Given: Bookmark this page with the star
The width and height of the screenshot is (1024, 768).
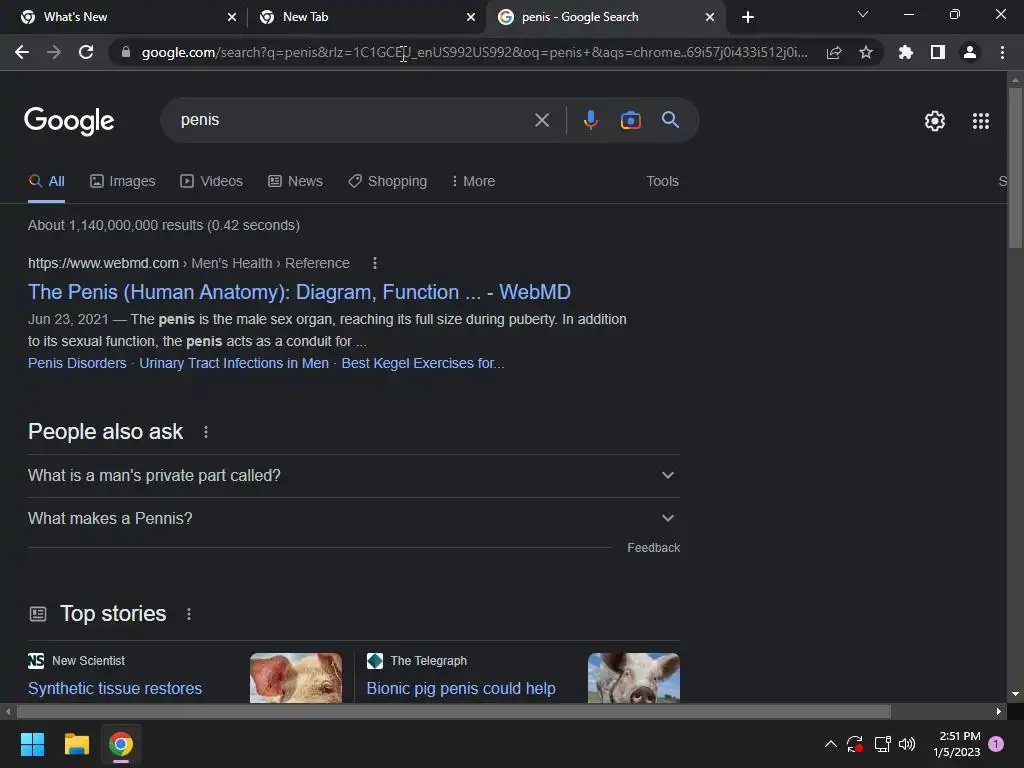Looking at the screenshot, I should [865, 52].
